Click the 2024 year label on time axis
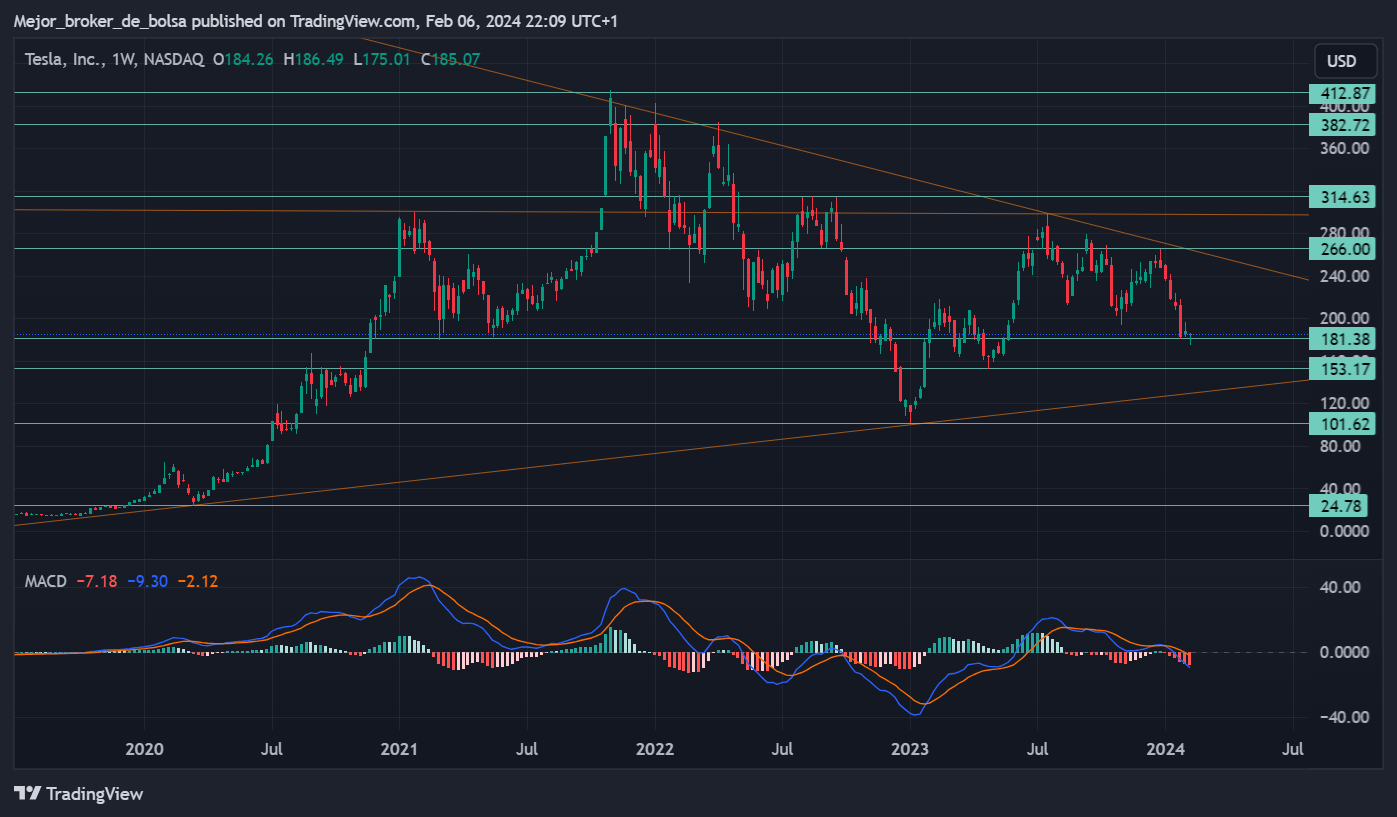This screenshot has width=1397, height=817. pos(1165,748)
